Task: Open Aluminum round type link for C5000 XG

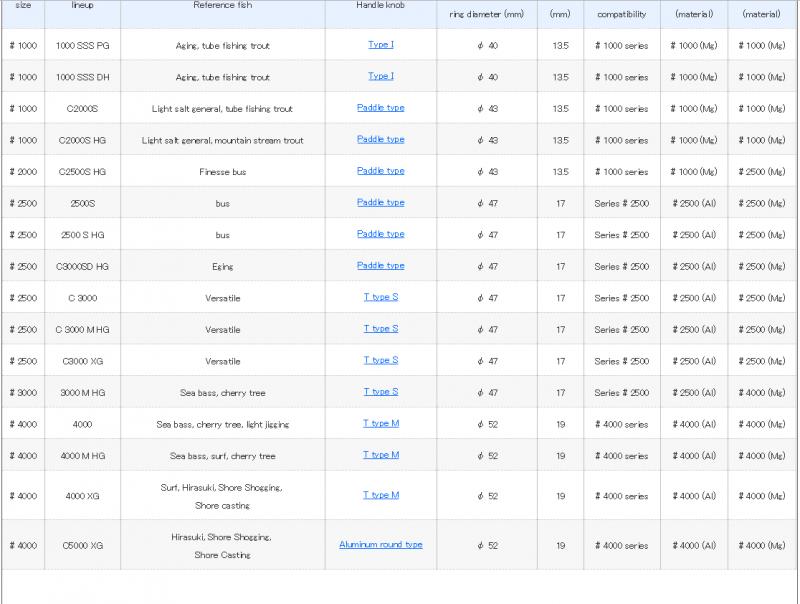Action: pos(380,544)
